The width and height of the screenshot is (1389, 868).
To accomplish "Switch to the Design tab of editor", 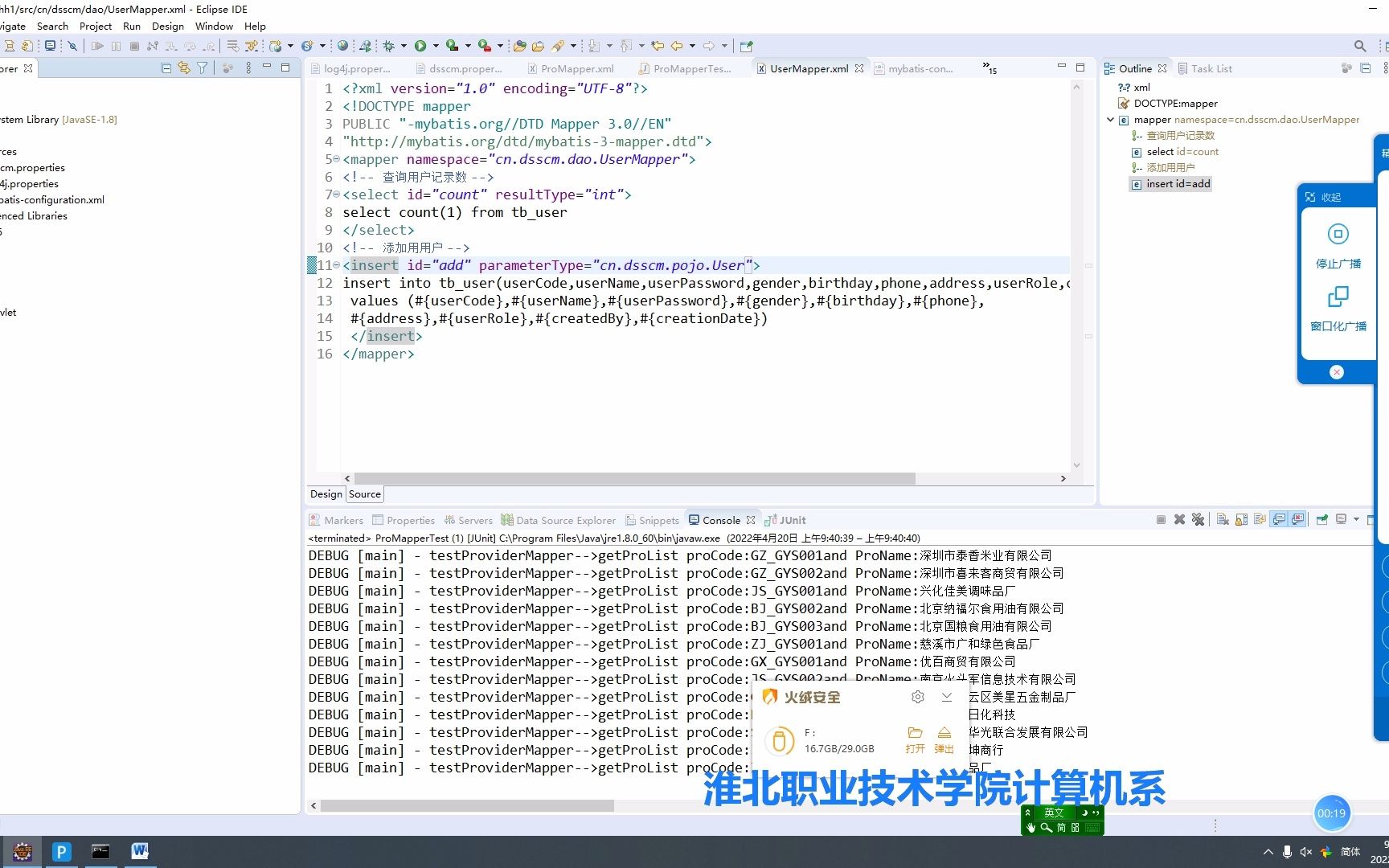I will (326, 494).
